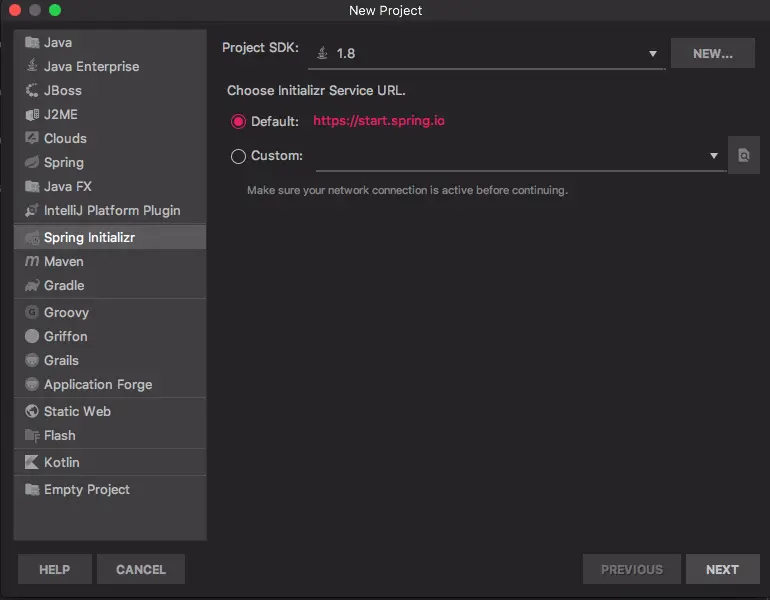Select Flash label in list
This screenshot has width=770, height=600.
60,436
